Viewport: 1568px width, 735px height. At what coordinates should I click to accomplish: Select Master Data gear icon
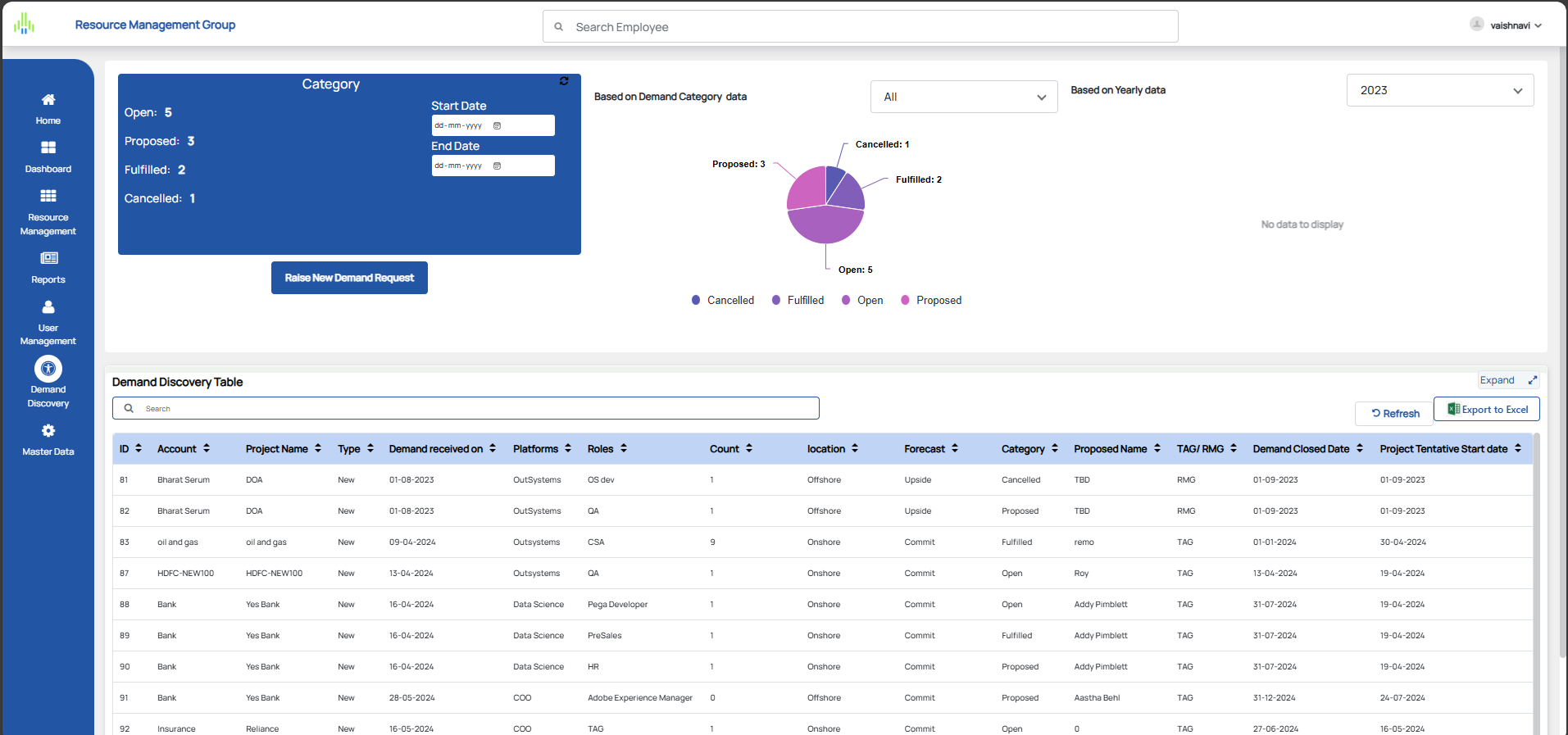[48, 431]
